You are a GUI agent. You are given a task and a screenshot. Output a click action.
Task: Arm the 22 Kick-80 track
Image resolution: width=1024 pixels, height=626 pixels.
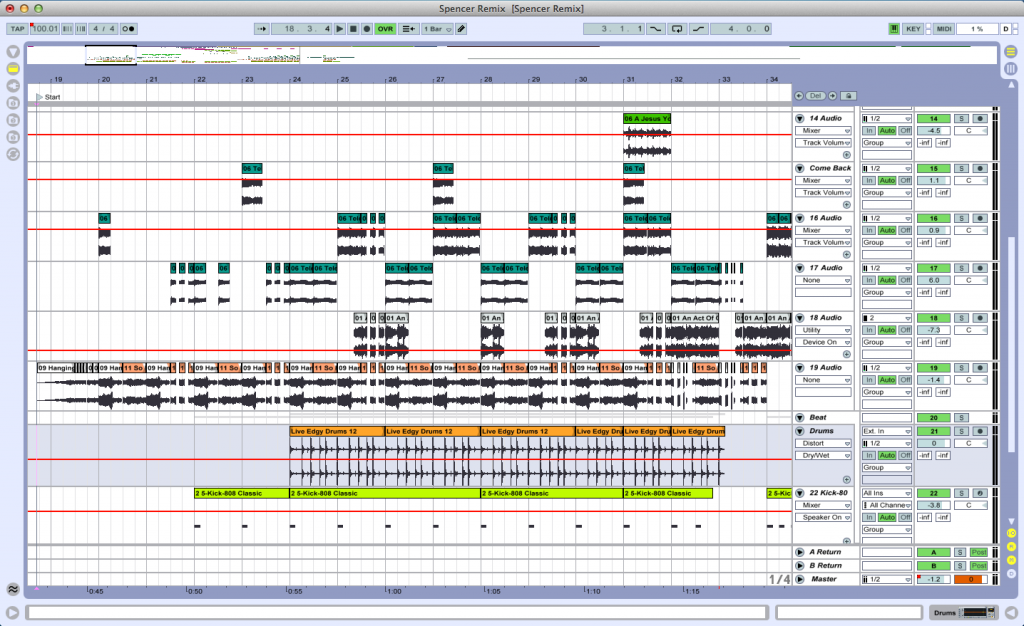tap(980, 493)
